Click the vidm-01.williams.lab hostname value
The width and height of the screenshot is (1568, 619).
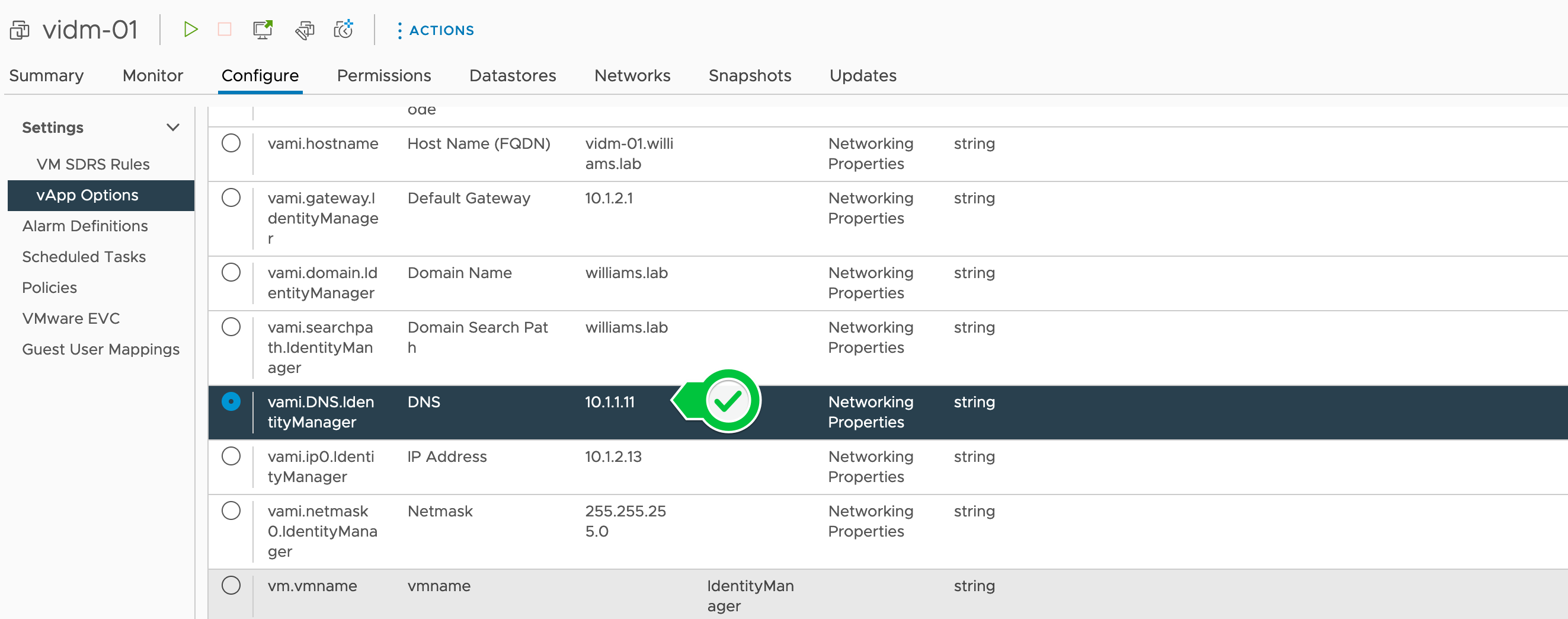(629, 154)
